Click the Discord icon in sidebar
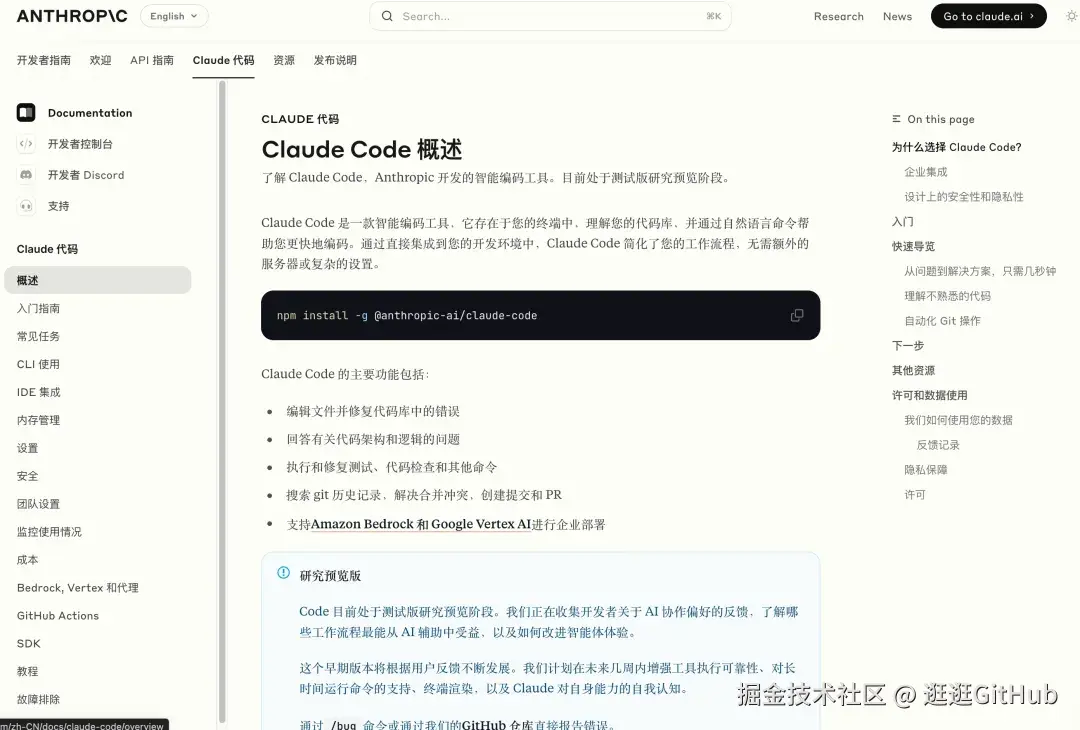1080x730 pixels. tap(26, 174)
